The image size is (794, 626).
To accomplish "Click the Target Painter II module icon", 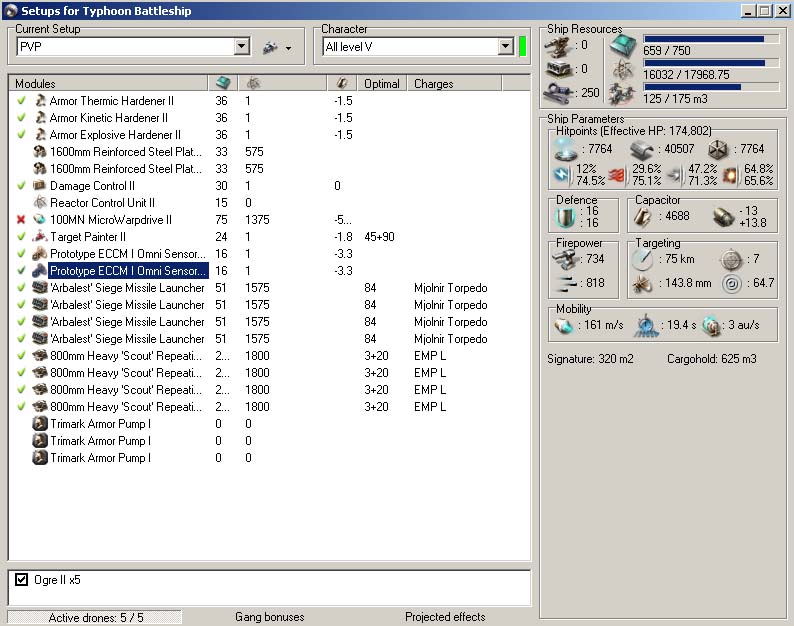I will point(40,237).
